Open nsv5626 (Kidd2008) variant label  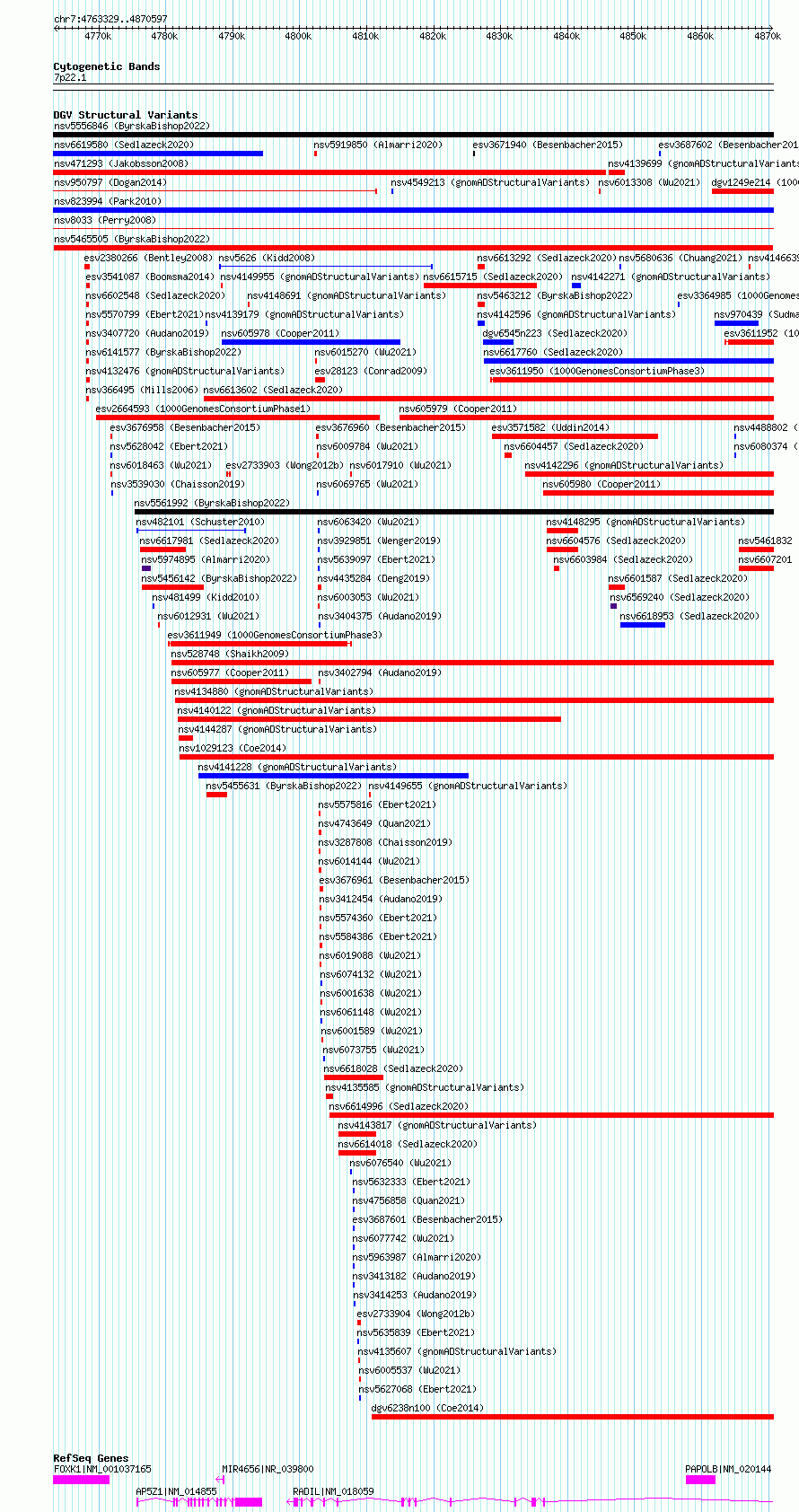pyautogui.click(x=267, y=258)
